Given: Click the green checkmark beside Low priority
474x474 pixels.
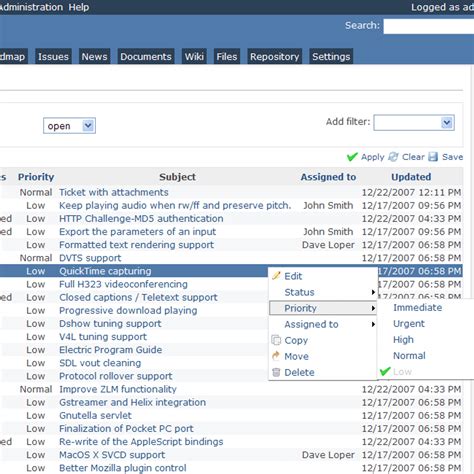Looking at the screenshot, I should click(x=385, y=371).
